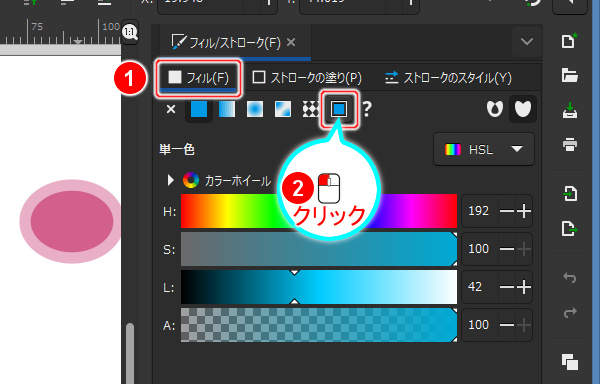Click 1:1 zoom icon beside ruler
The width and height of the screenshot is (600, 384).
[x=130, y=32]
